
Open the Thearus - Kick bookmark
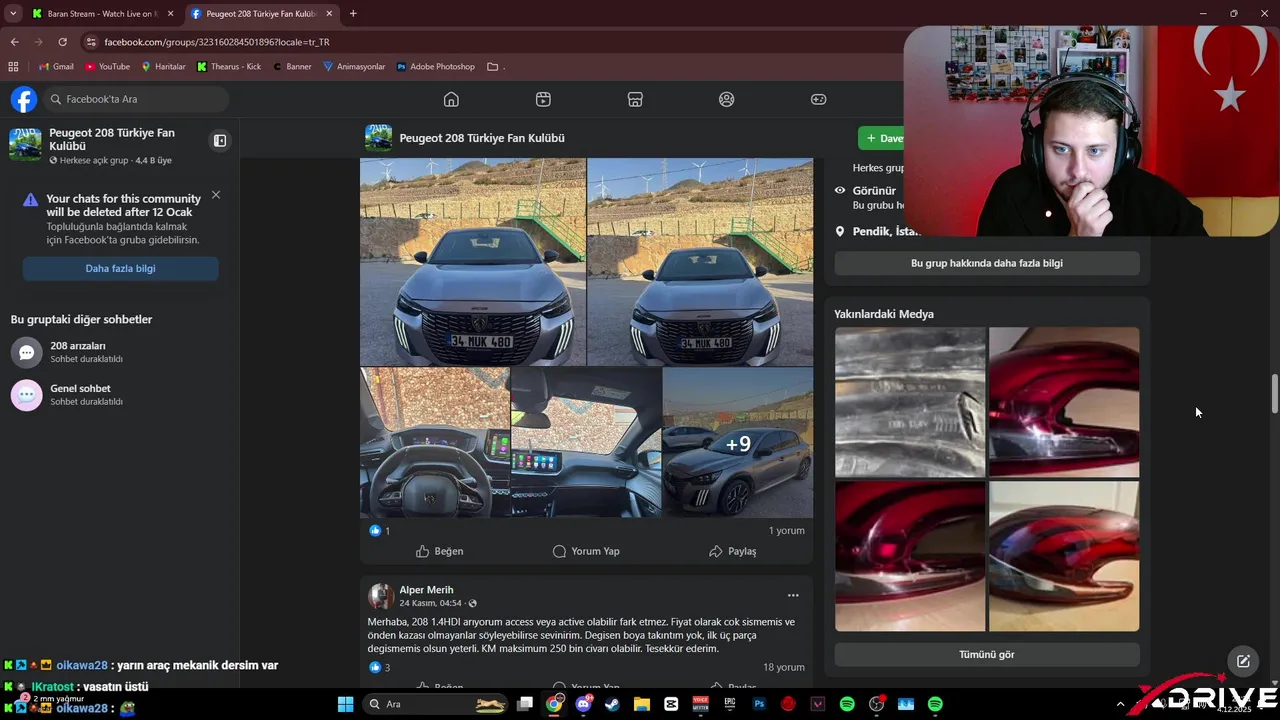[x=229, y=67]
